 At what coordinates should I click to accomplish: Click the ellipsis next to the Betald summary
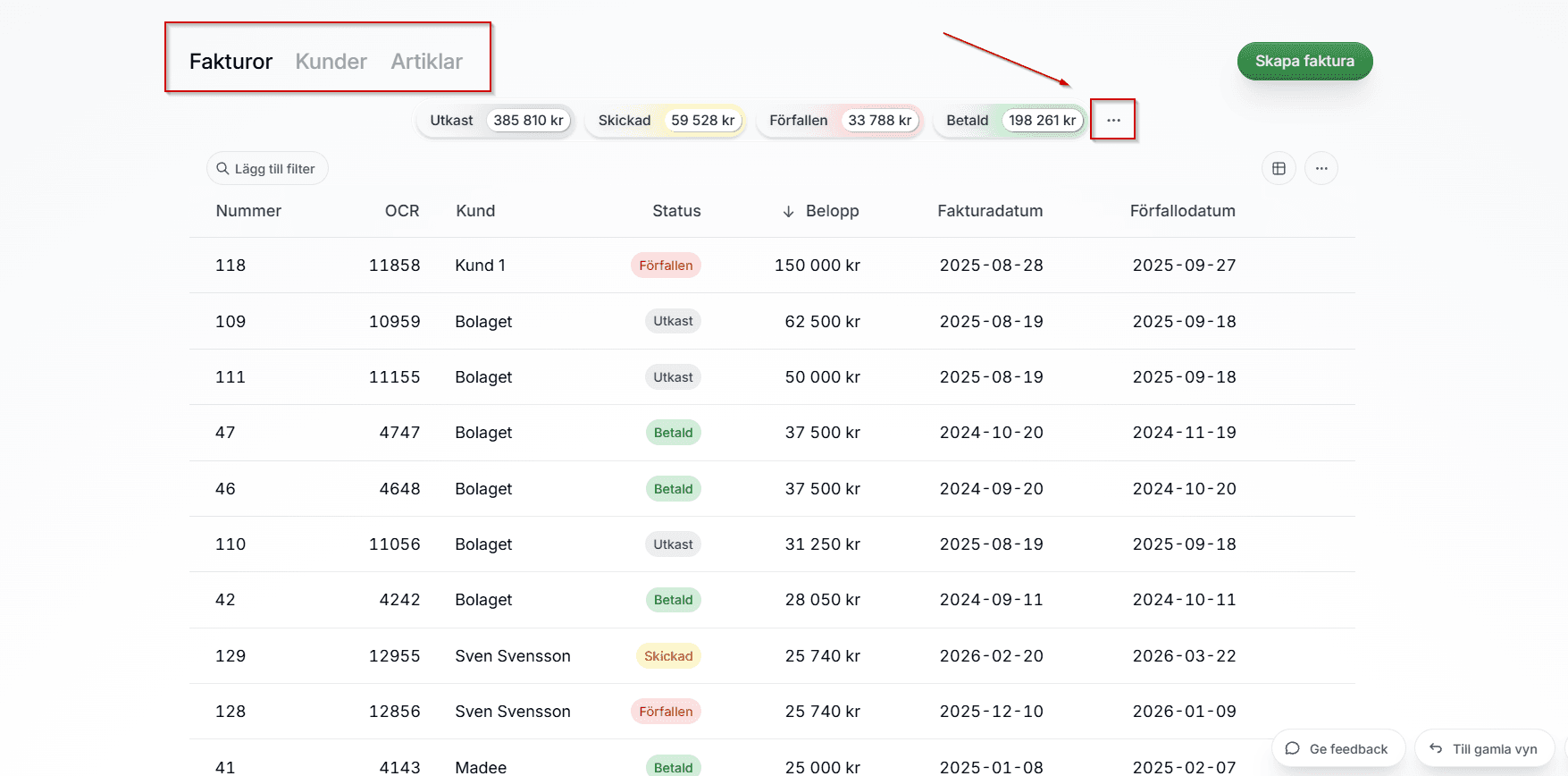tap(1113, 120)
